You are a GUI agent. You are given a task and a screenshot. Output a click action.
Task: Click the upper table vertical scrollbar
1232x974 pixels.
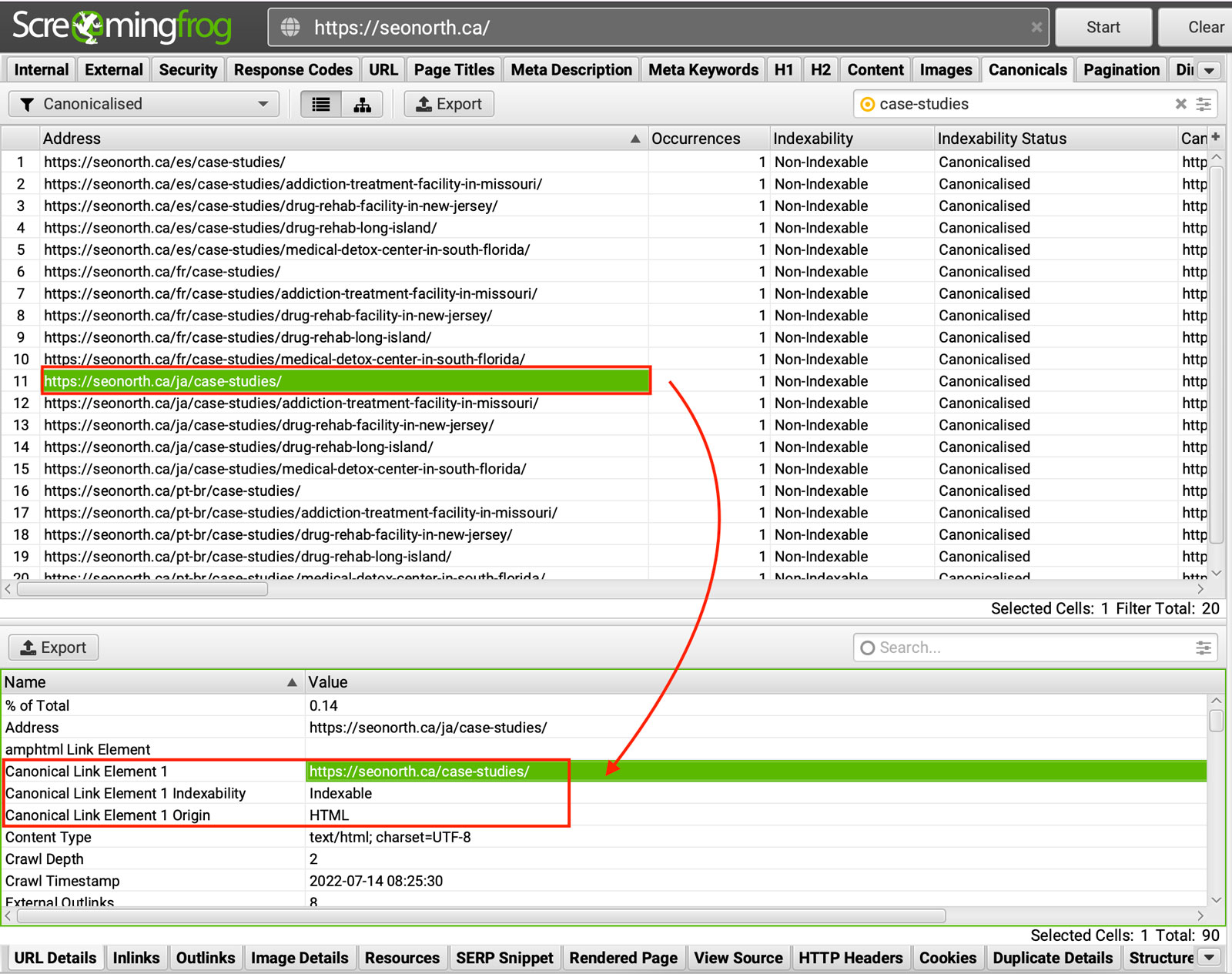tap(1217, 354)
